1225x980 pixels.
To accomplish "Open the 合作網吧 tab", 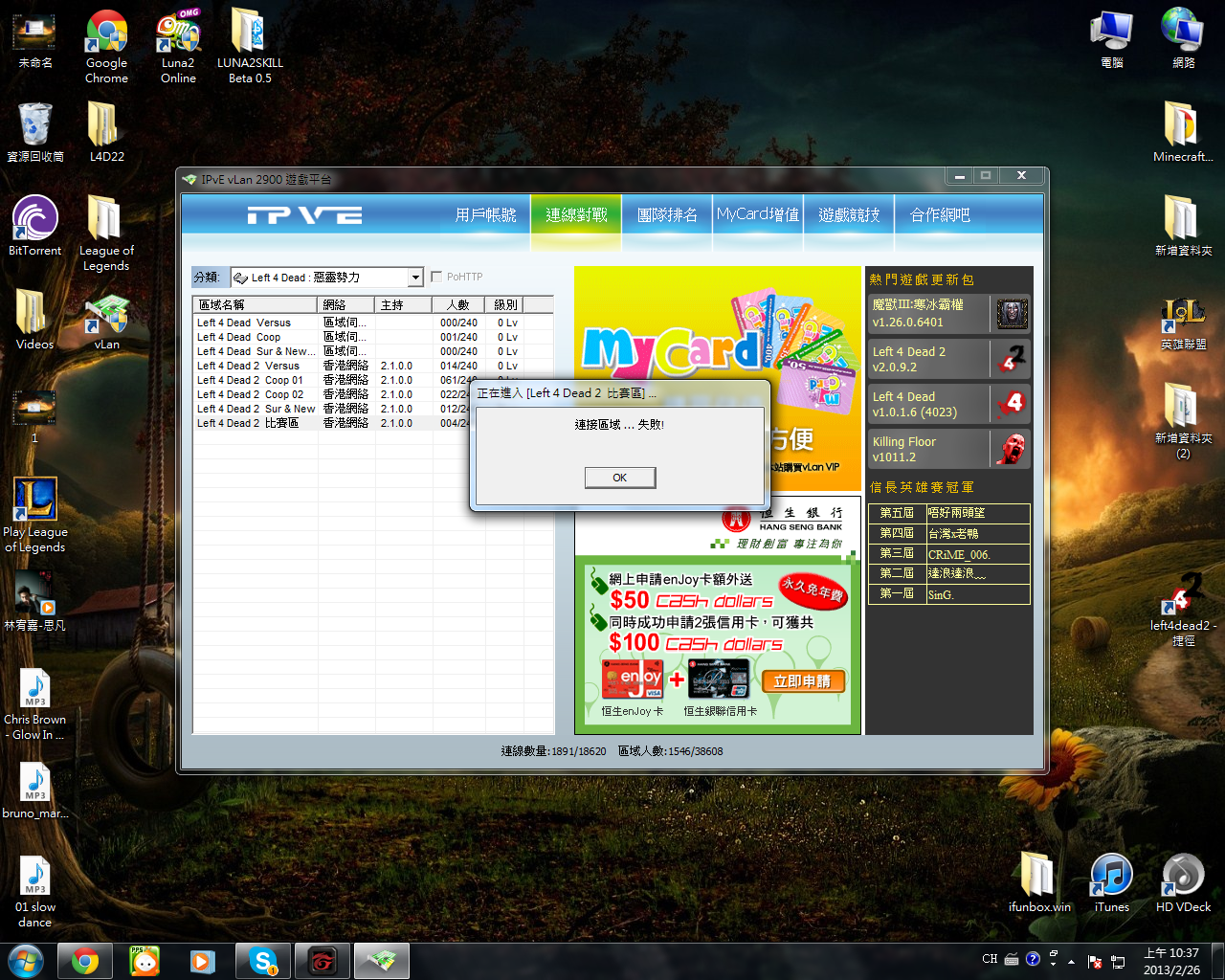I will 940,215.
